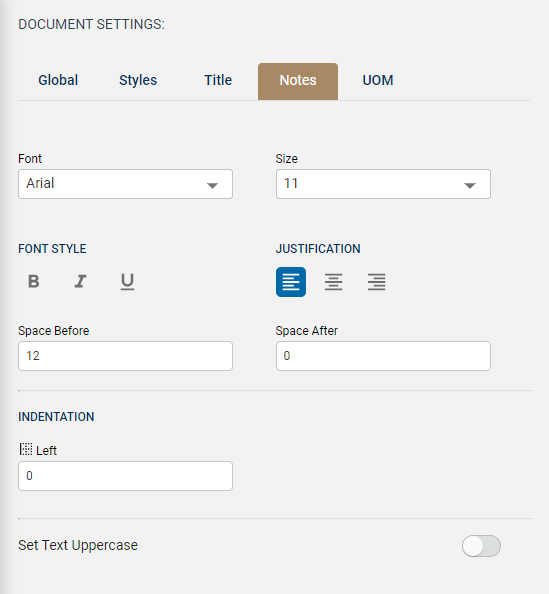Select right justification alignment
This screenshot has height=594, width=549.
(x=376, y=282)
